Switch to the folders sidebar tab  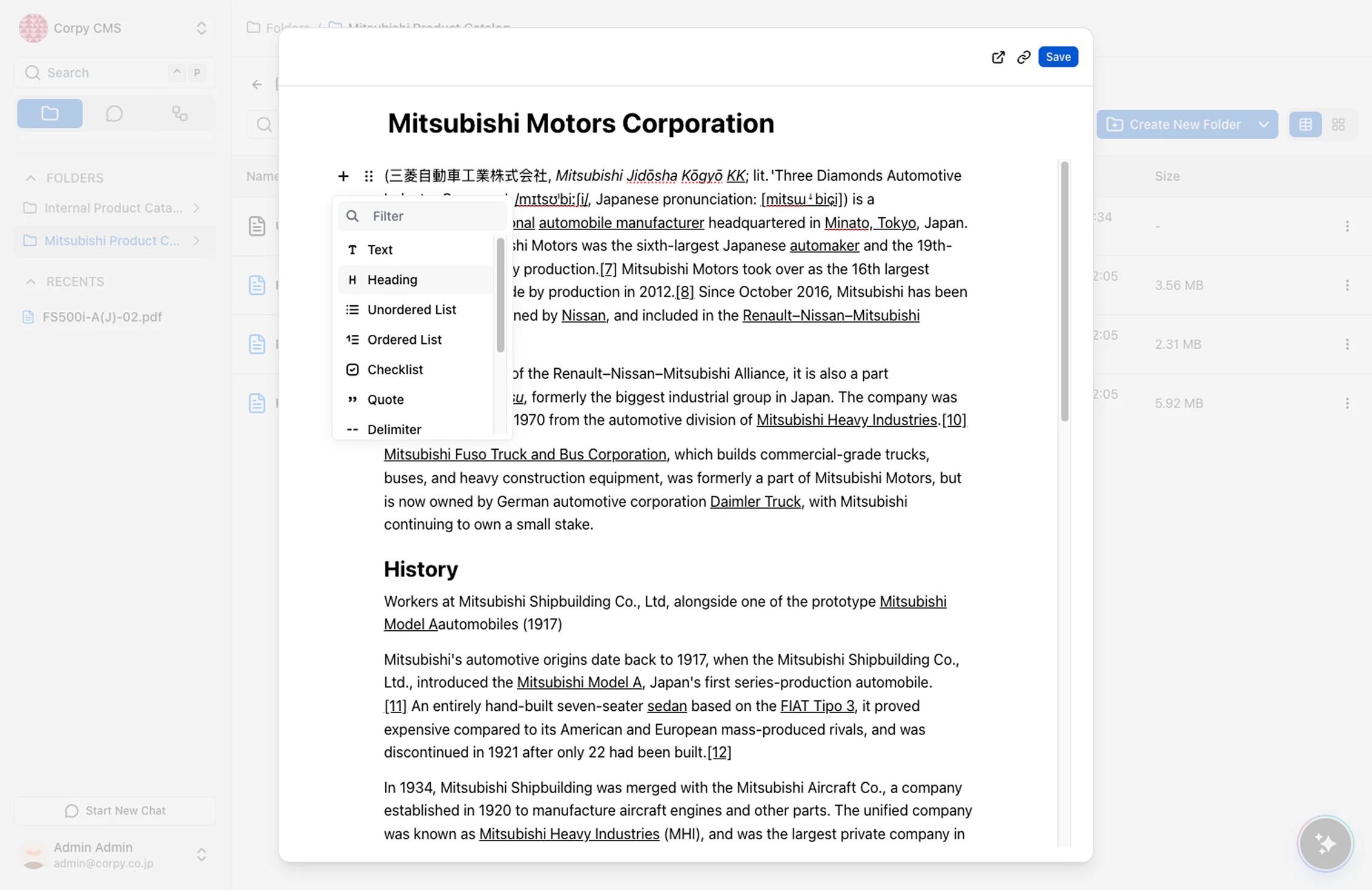coord(50,113)
